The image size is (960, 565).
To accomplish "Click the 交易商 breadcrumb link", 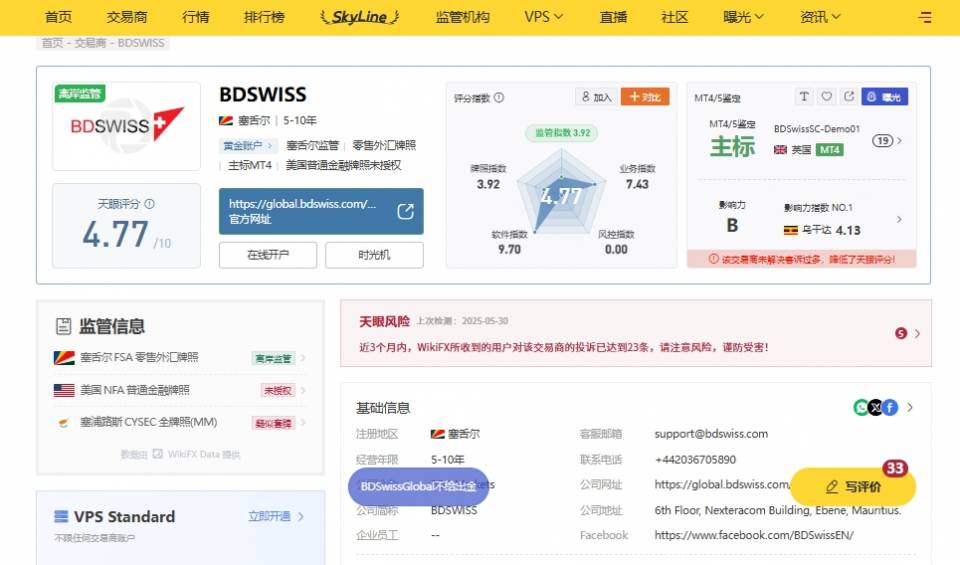I will click(x=90, y=43).
